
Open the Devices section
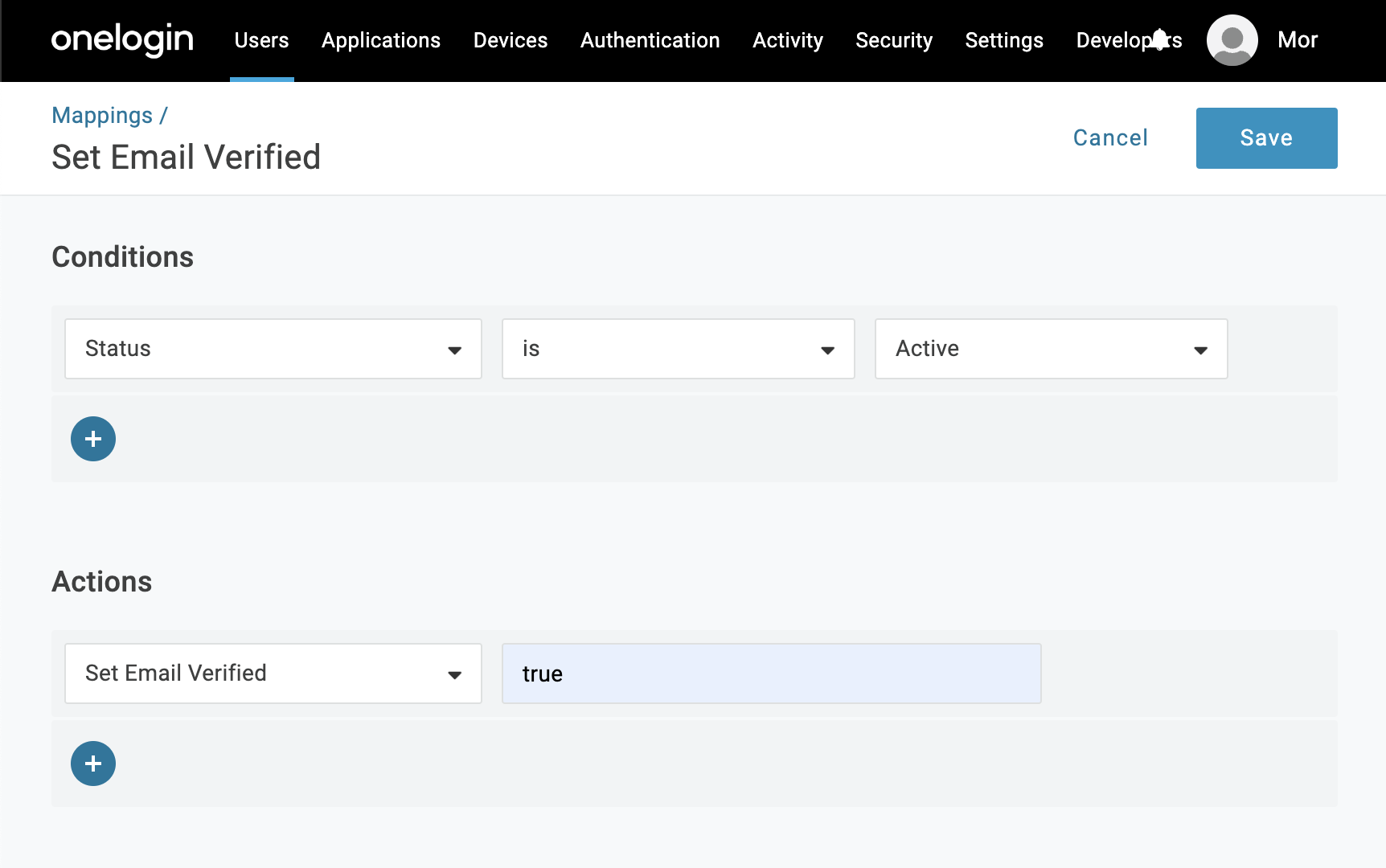point(511,40)
